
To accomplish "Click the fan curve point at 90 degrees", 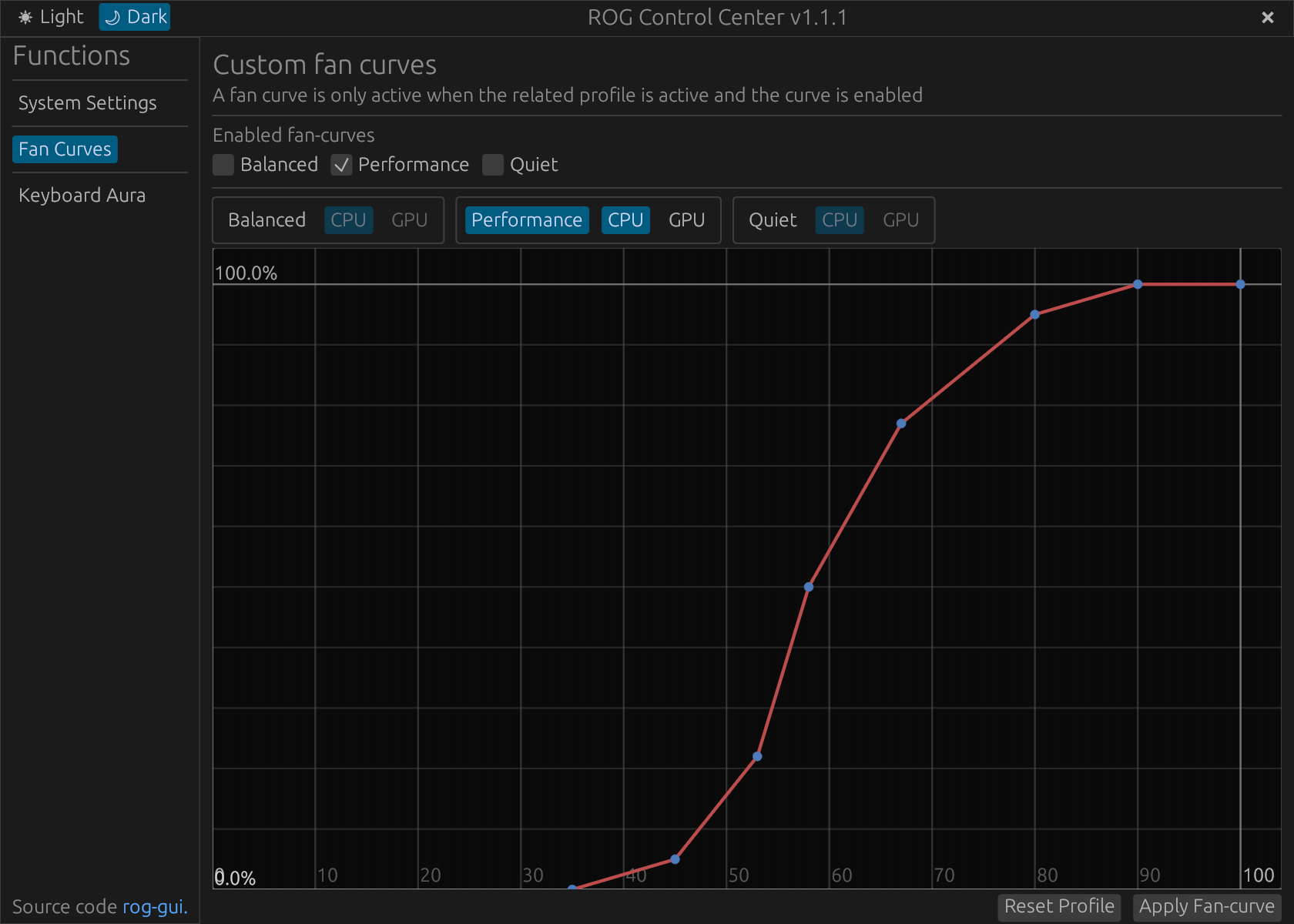I will coord(1138,284).
